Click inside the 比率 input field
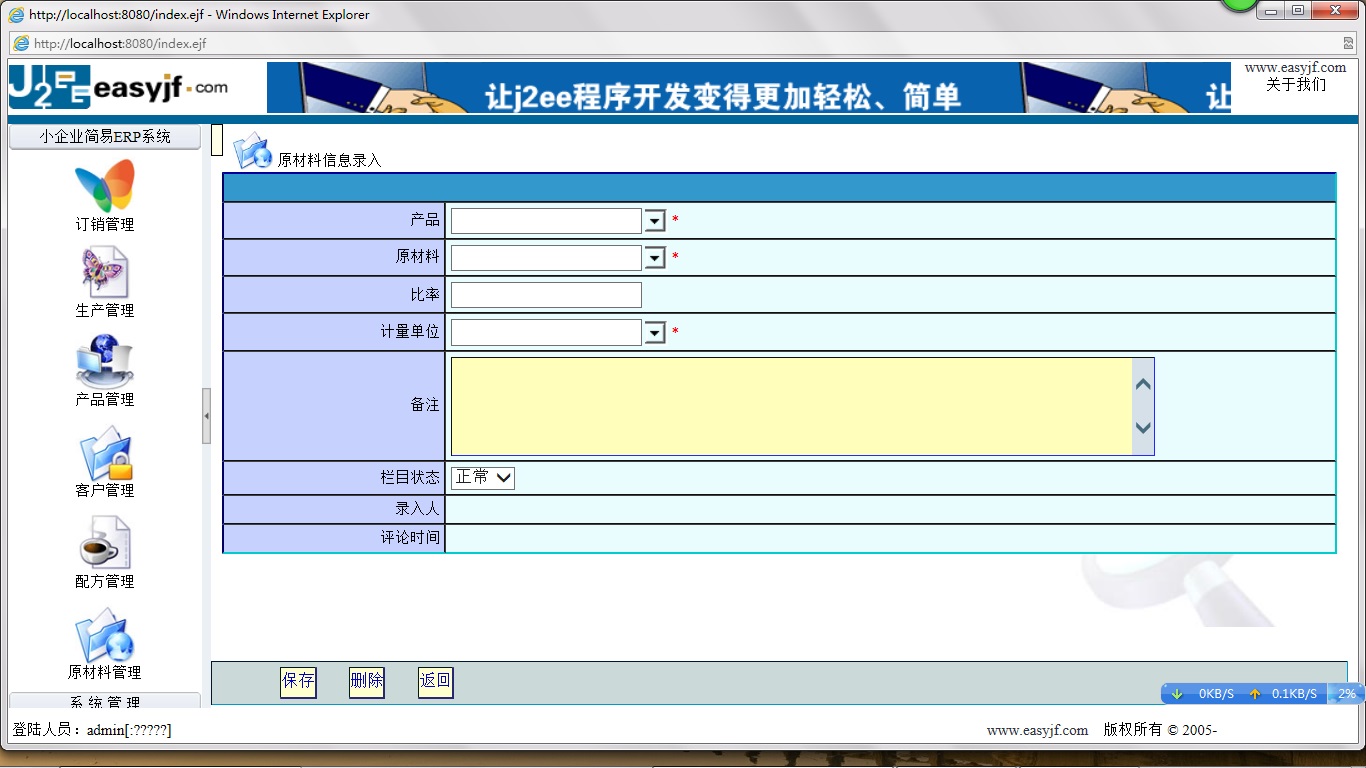The image size is (1366, 768). pos(546,295)
